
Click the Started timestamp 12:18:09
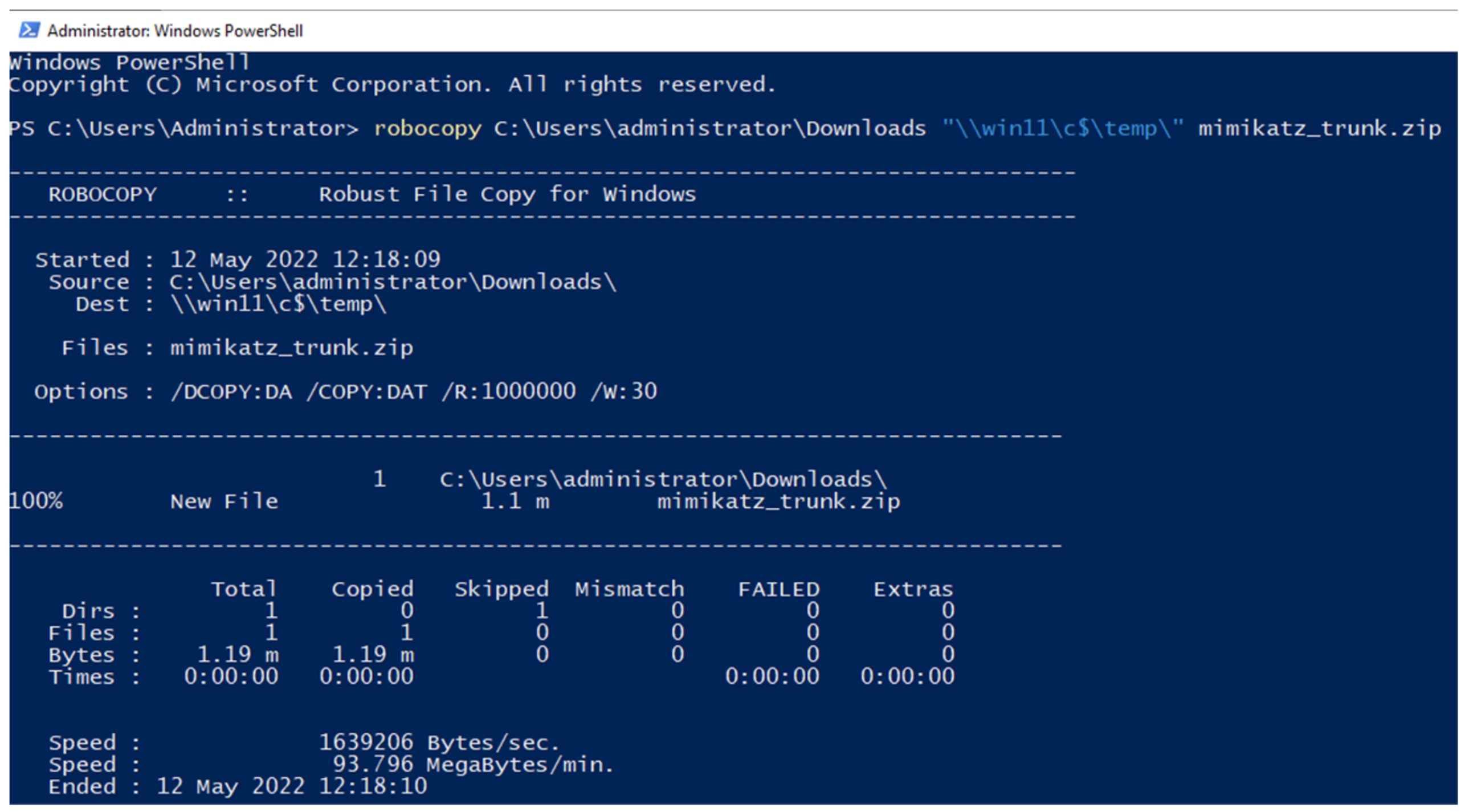386,260
